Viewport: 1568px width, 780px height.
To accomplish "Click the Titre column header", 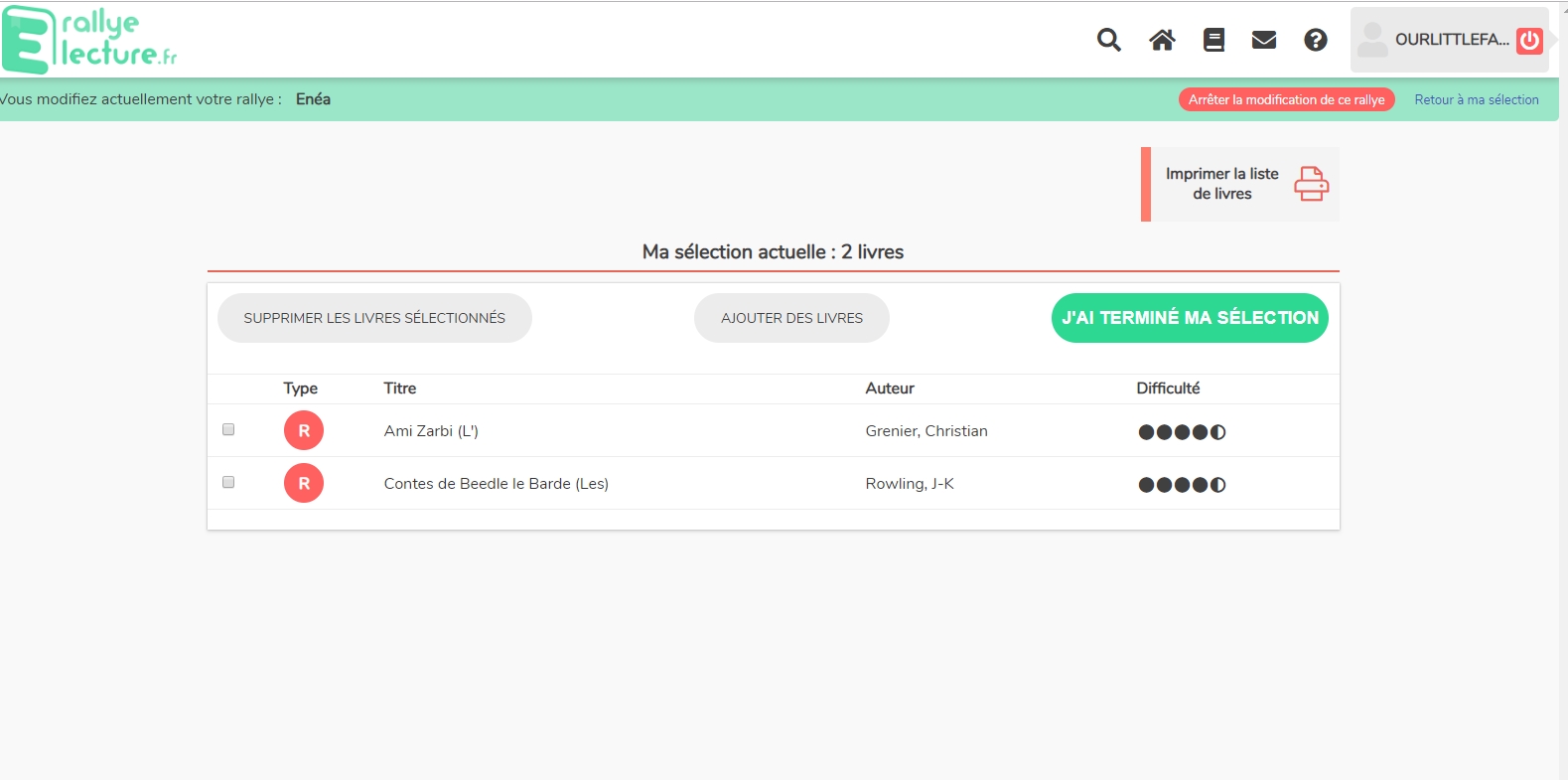I will tap(400, 389).
